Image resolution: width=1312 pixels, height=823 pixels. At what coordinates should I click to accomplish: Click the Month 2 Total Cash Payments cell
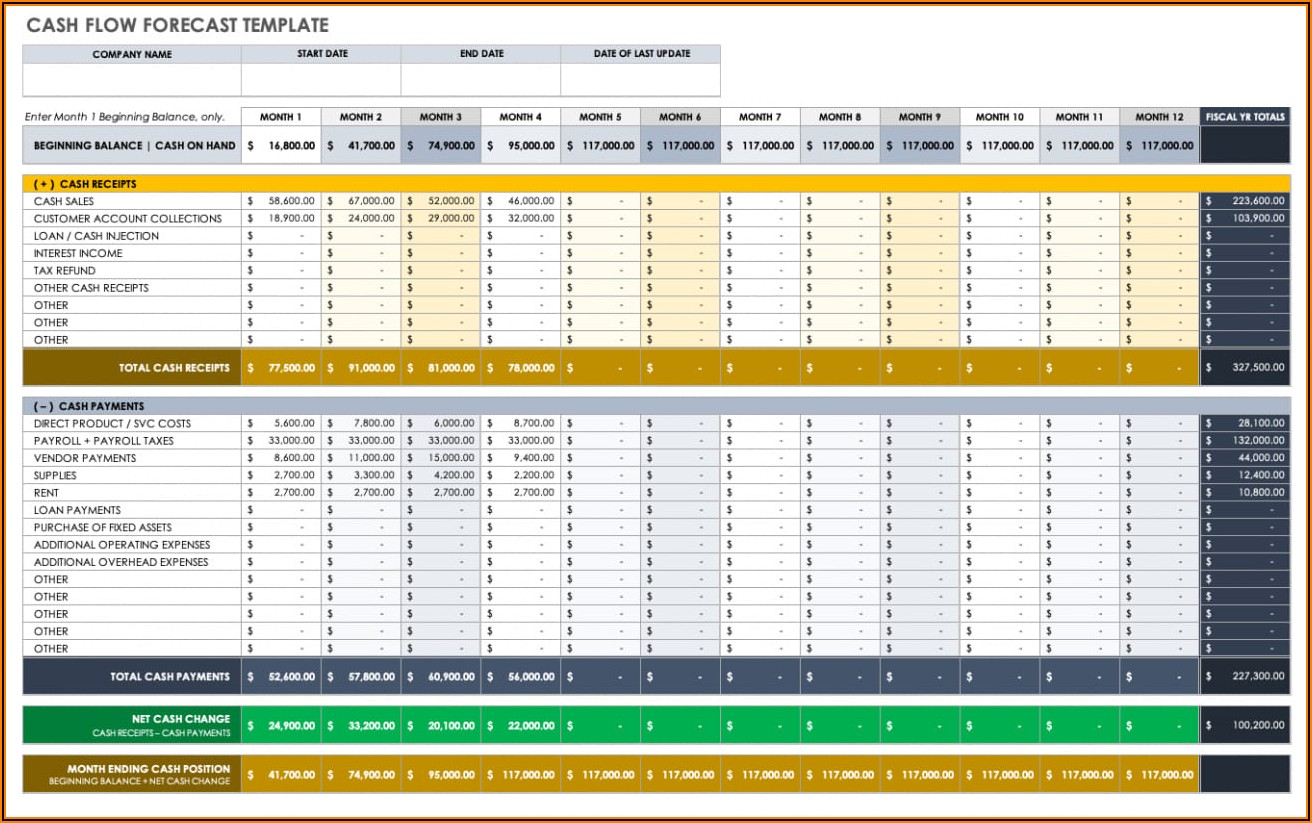pos(361,677)
